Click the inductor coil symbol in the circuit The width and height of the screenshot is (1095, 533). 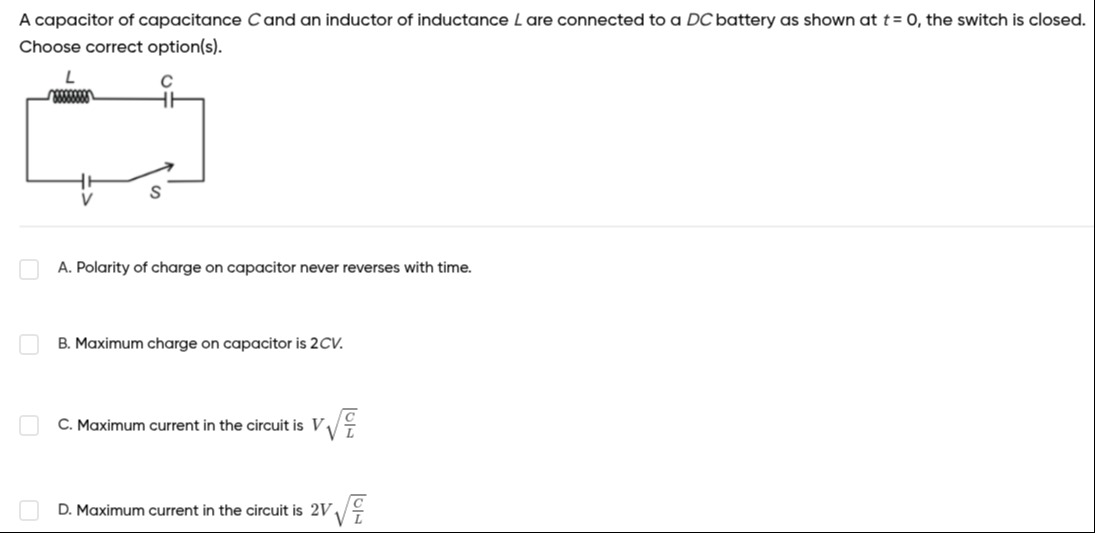[71, 98]
